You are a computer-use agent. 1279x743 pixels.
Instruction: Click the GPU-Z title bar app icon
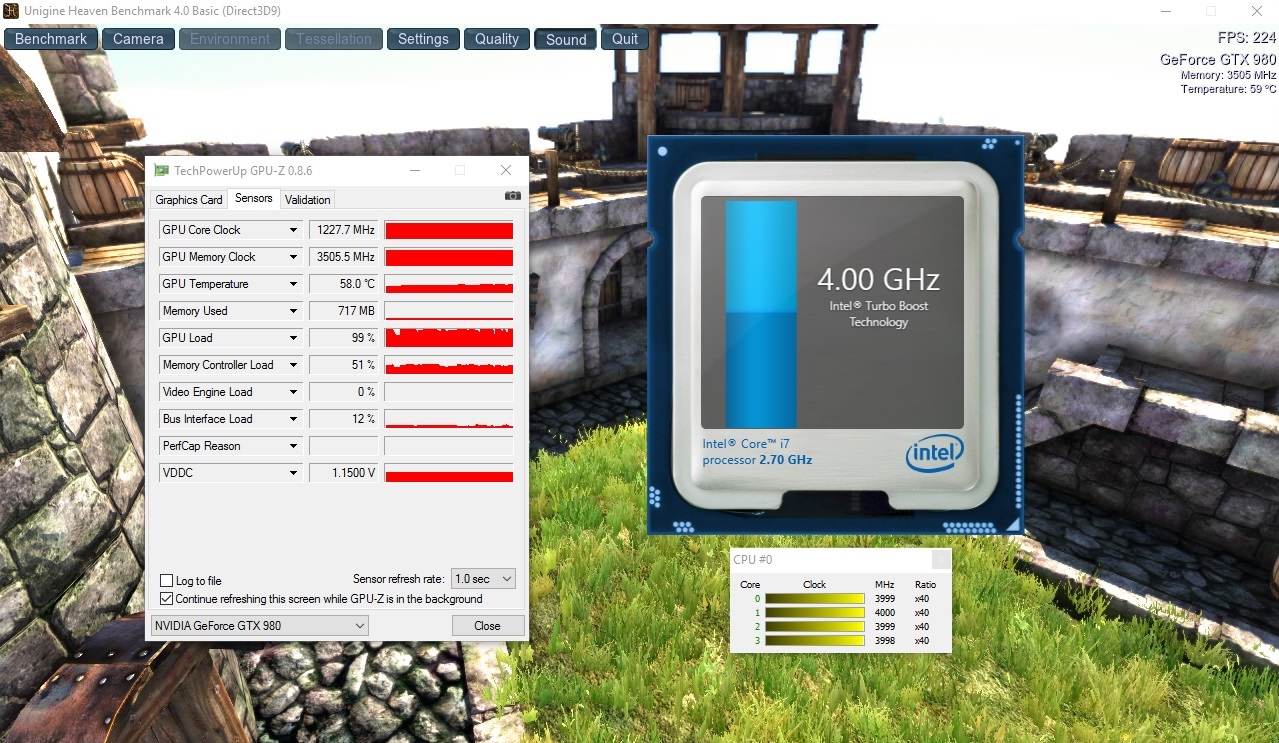(161, 171)
